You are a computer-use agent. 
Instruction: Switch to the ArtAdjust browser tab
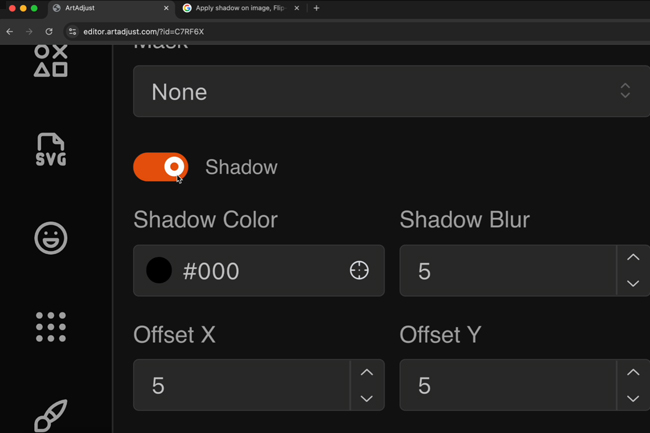click(110, 8)
